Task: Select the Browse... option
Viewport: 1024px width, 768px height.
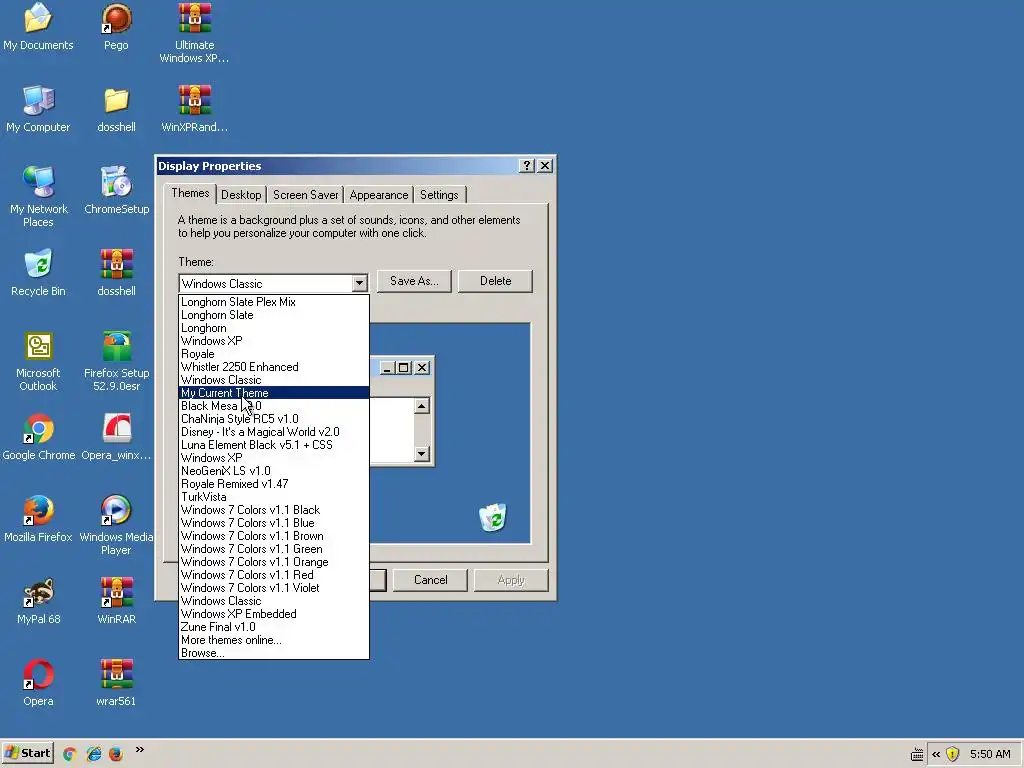Action: [274, 653]
